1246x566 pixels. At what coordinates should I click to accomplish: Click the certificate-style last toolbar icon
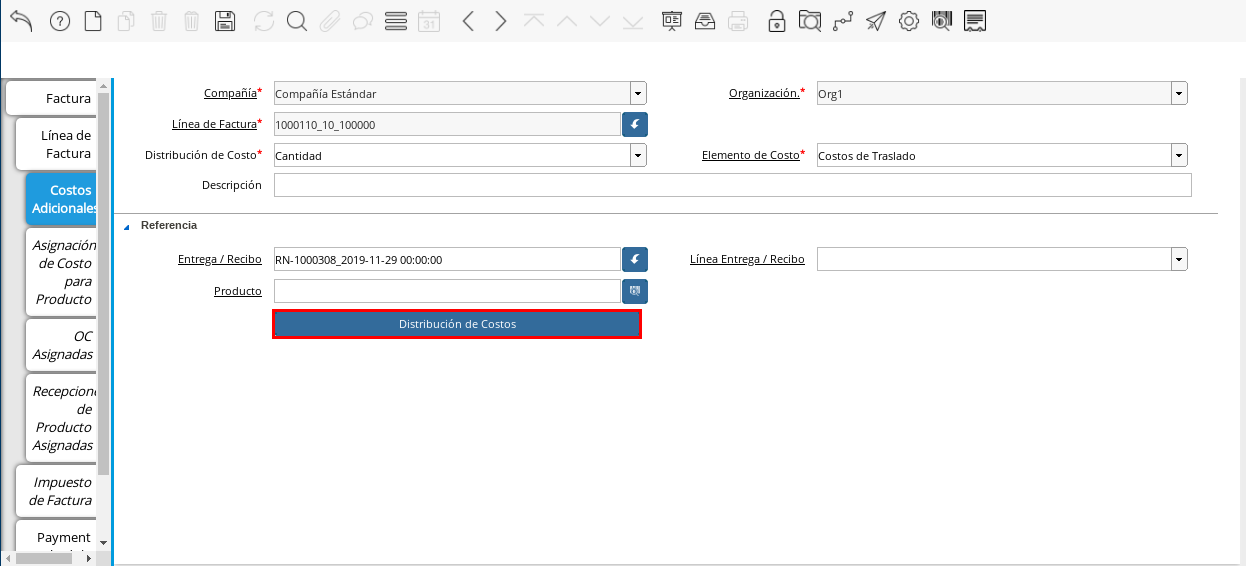pos(975,21)
